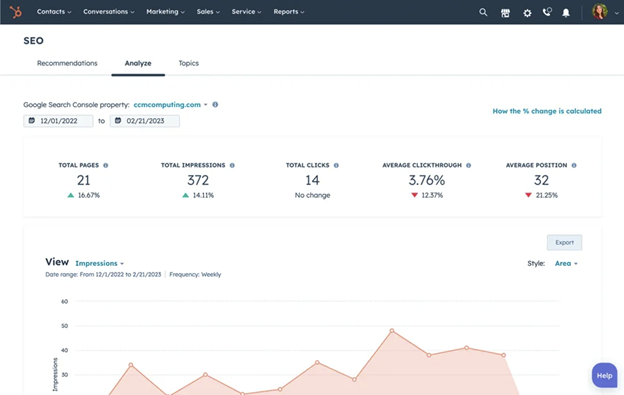624x395 pixels.
Task: Open the account dropdown chevron beside avatar
Action: pos(616,13)
